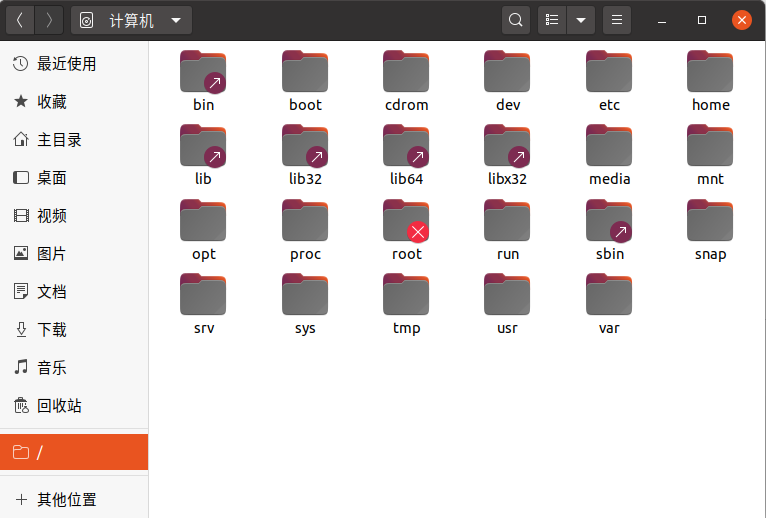This screenshot has height=518, width=766.
Task: Go forward with the right arrow button
Action: [49, 20]
